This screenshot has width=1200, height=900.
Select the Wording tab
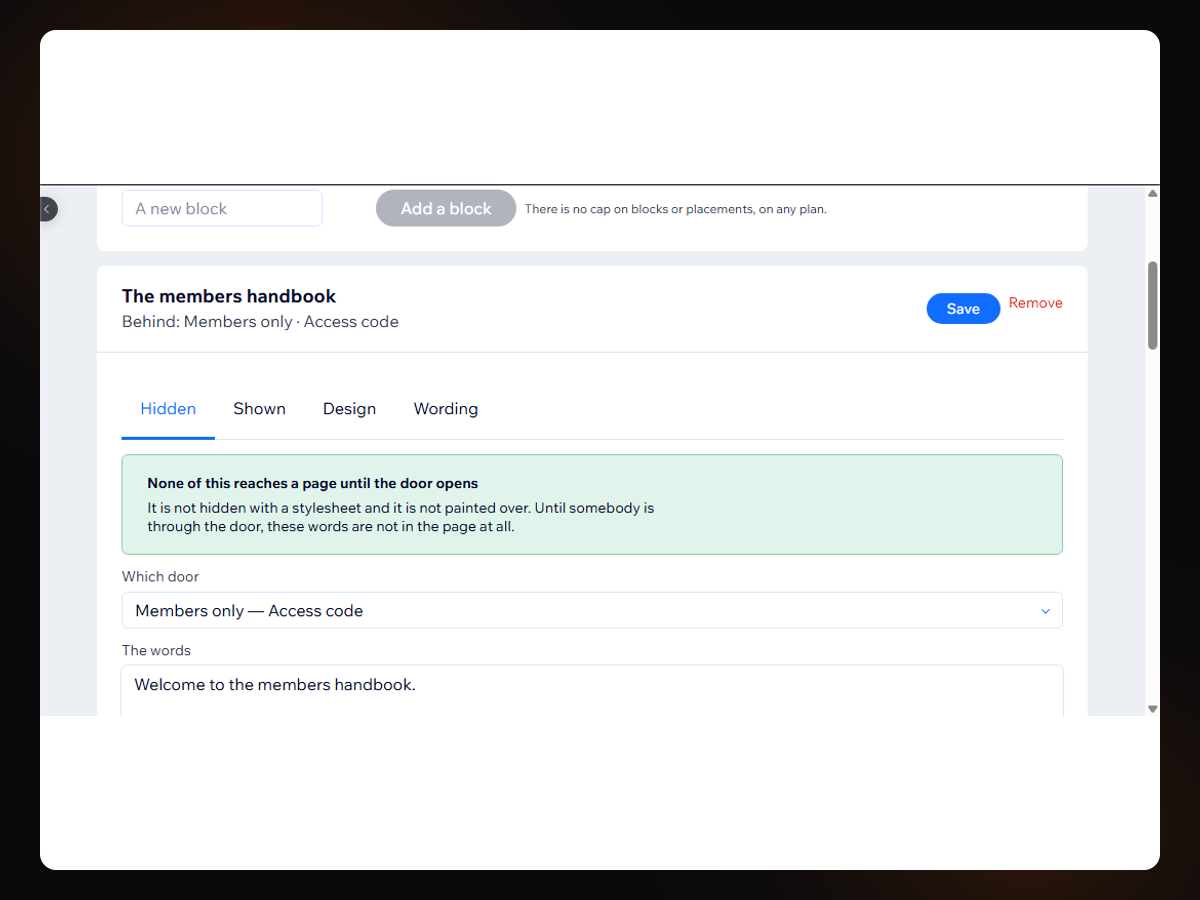445,409
